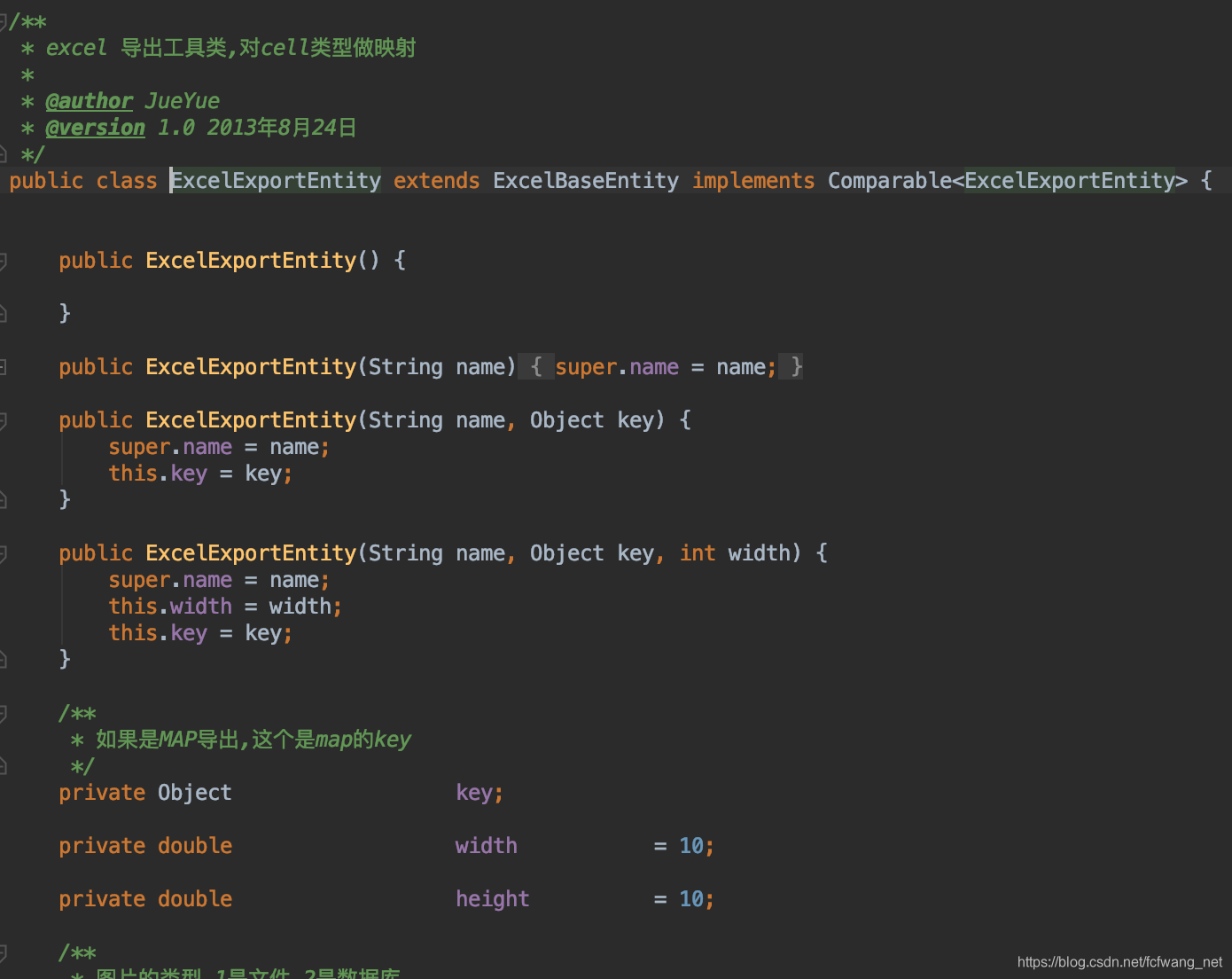Expand the folded ExcelExportEntity(String name) constructor

point(4,367)
